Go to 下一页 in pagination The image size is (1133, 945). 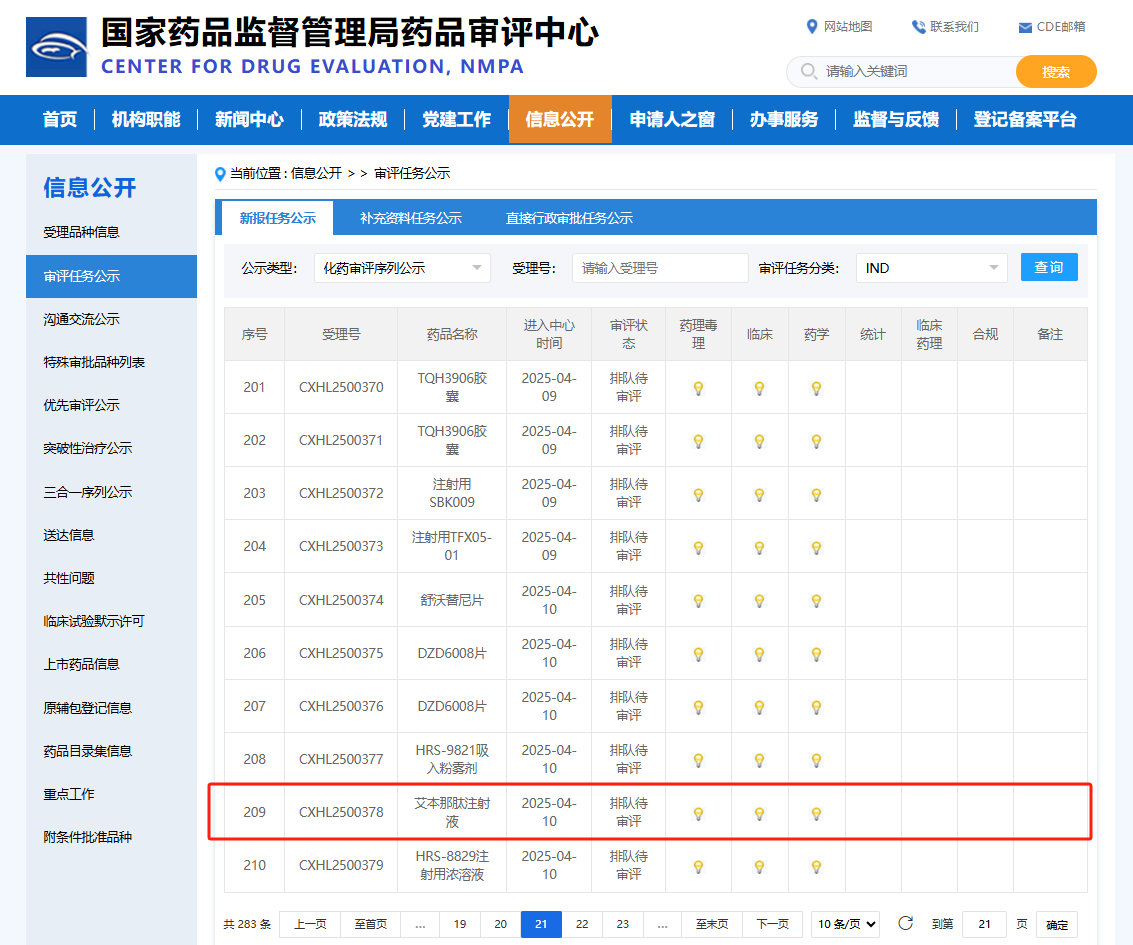tap(772, 924)
